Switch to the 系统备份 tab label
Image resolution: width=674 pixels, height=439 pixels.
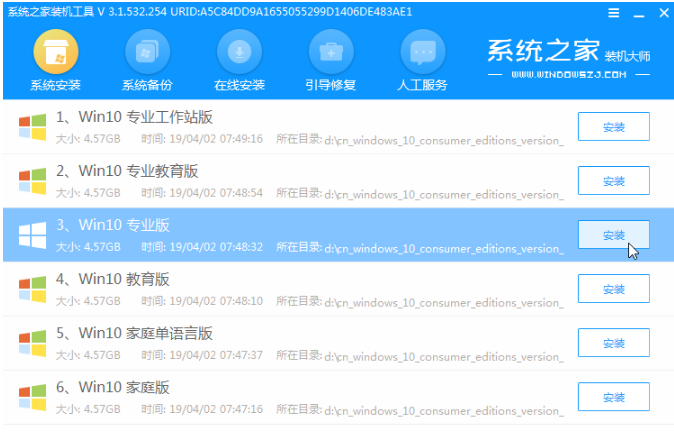[x=147, y=85]
